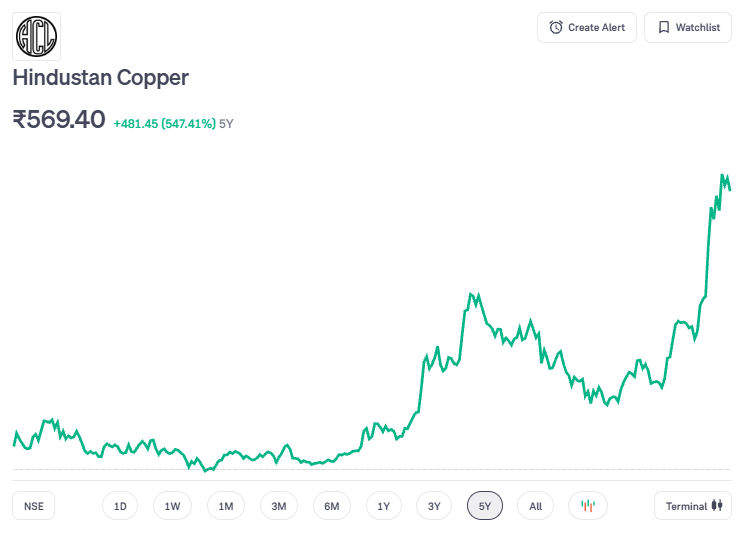The width and height of the screenshot is (751, 543).
Task: Select the 1W time range
Action: click(x=172, y=506)
